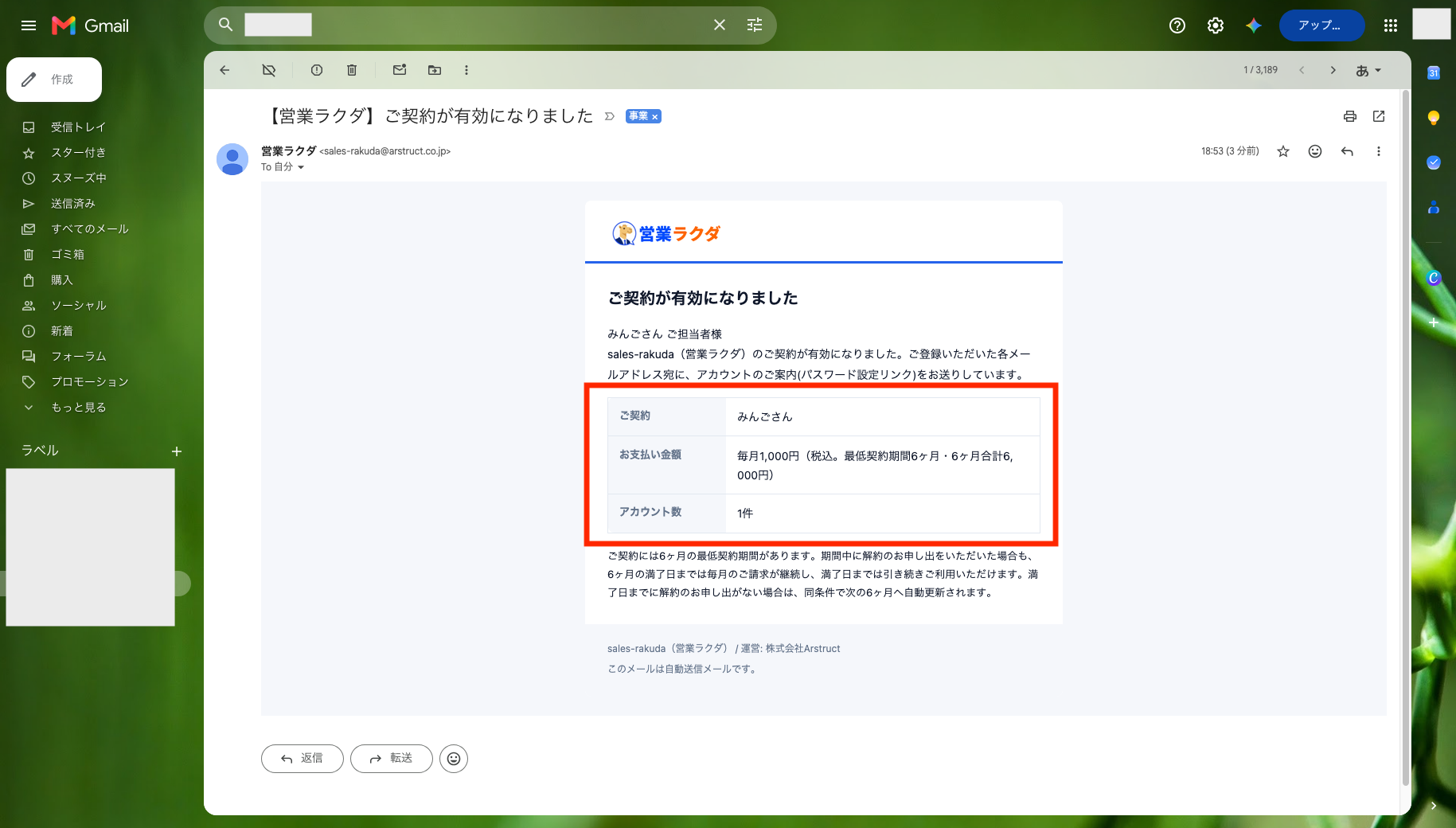Open the Help question mark icon

tap(1177, 25)
